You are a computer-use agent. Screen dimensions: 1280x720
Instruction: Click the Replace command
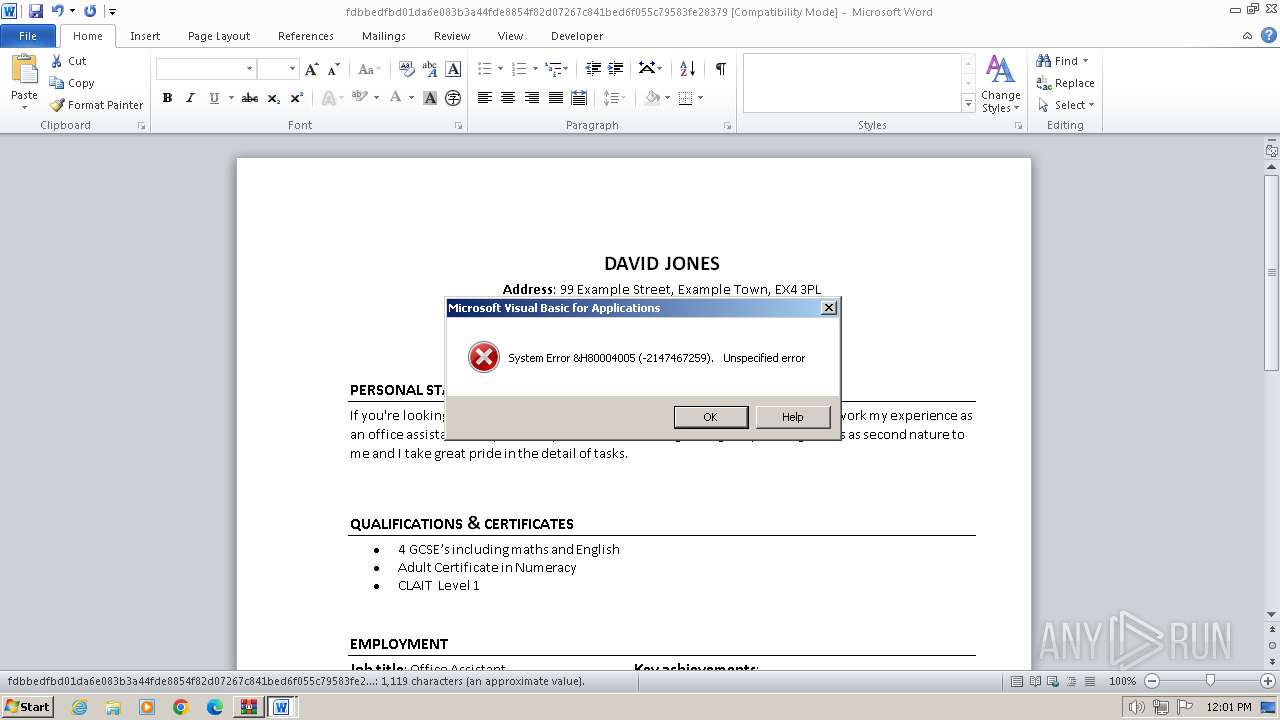pyautogui.click(x=1065, y=83)
